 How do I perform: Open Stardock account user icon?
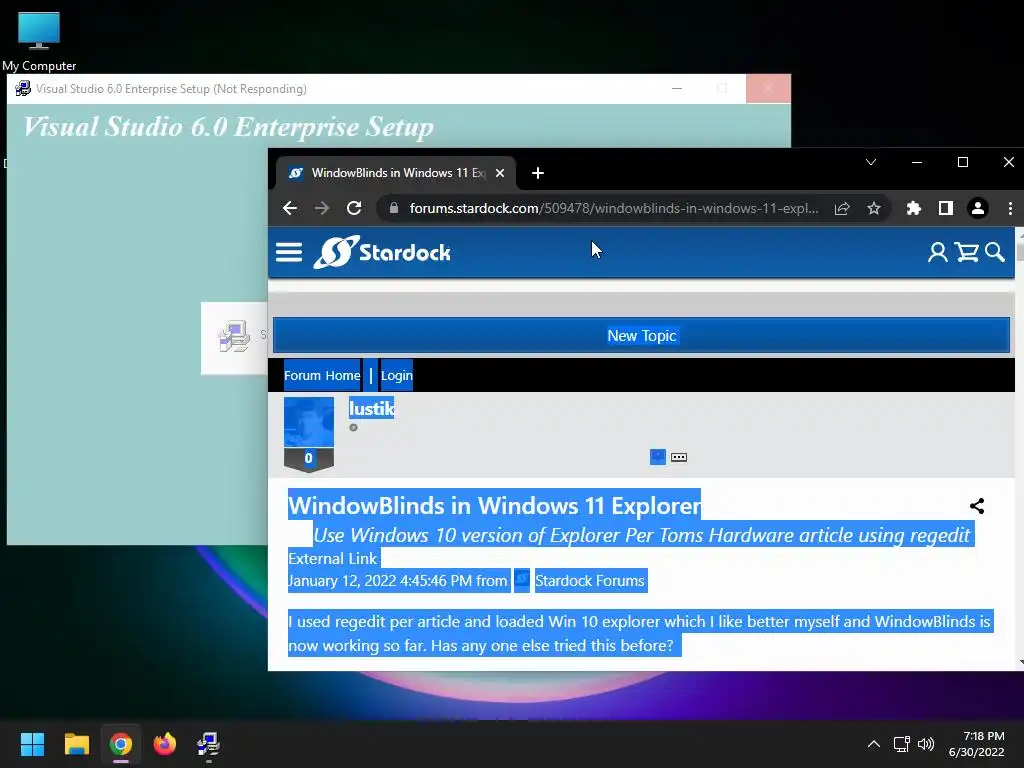coord(938,252)
